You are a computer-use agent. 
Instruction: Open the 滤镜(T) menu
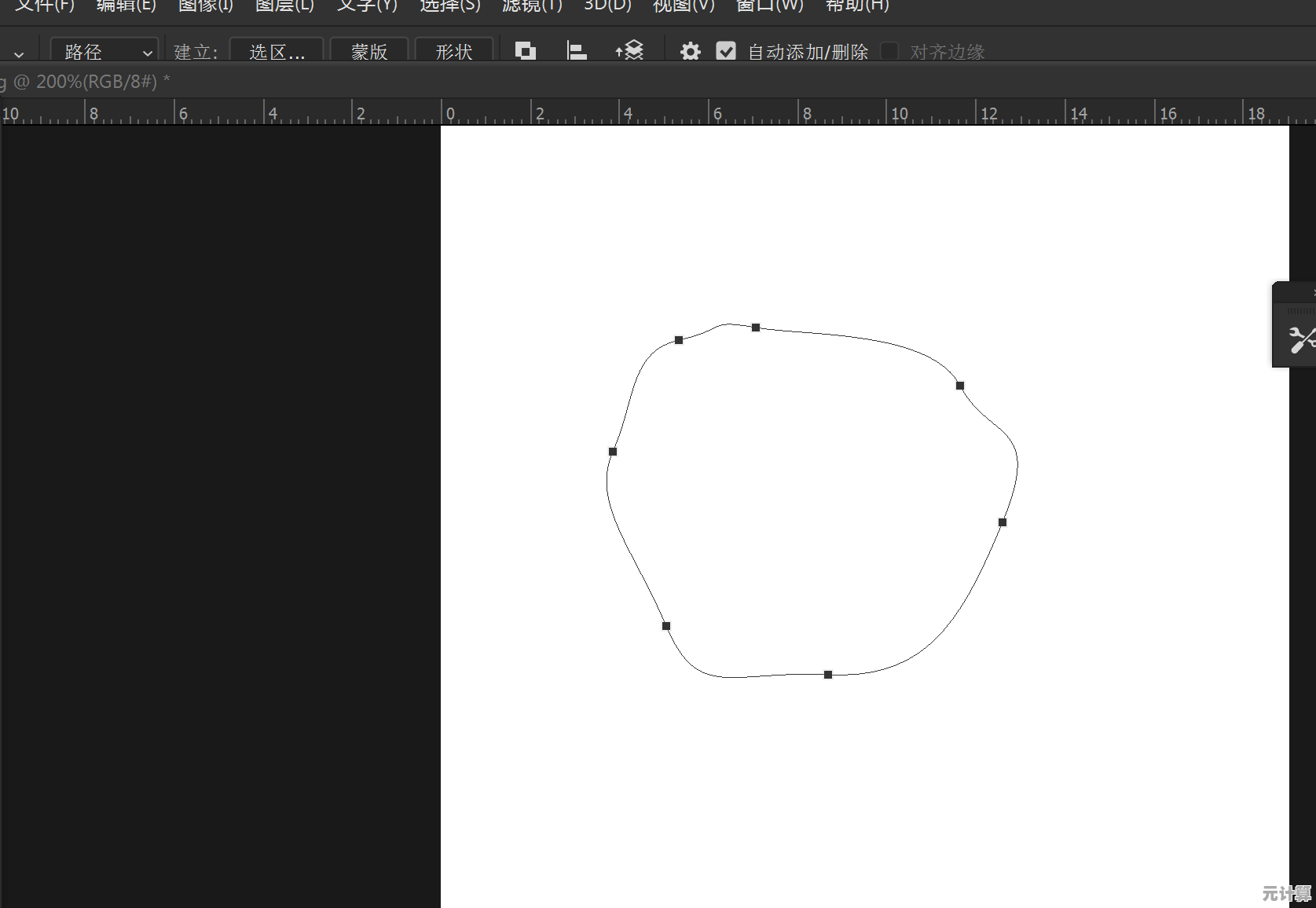pos(532,6)
